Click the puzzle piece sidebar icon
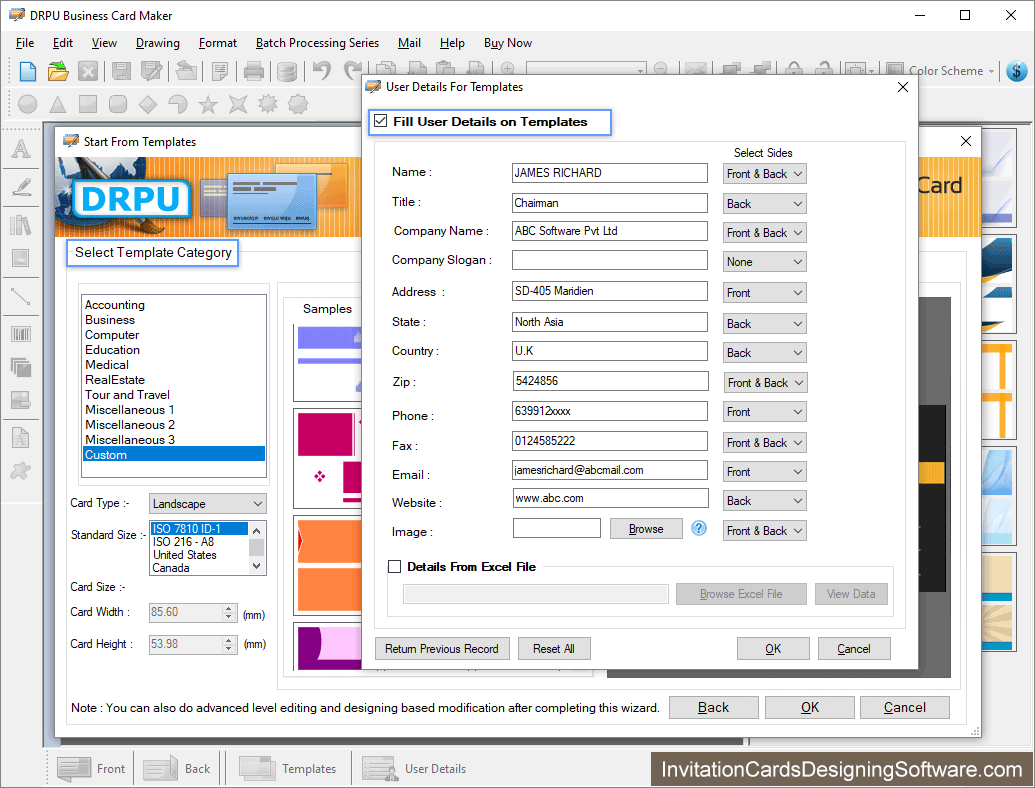This screenshot has height=788, width=1035. tap(20, 471)
